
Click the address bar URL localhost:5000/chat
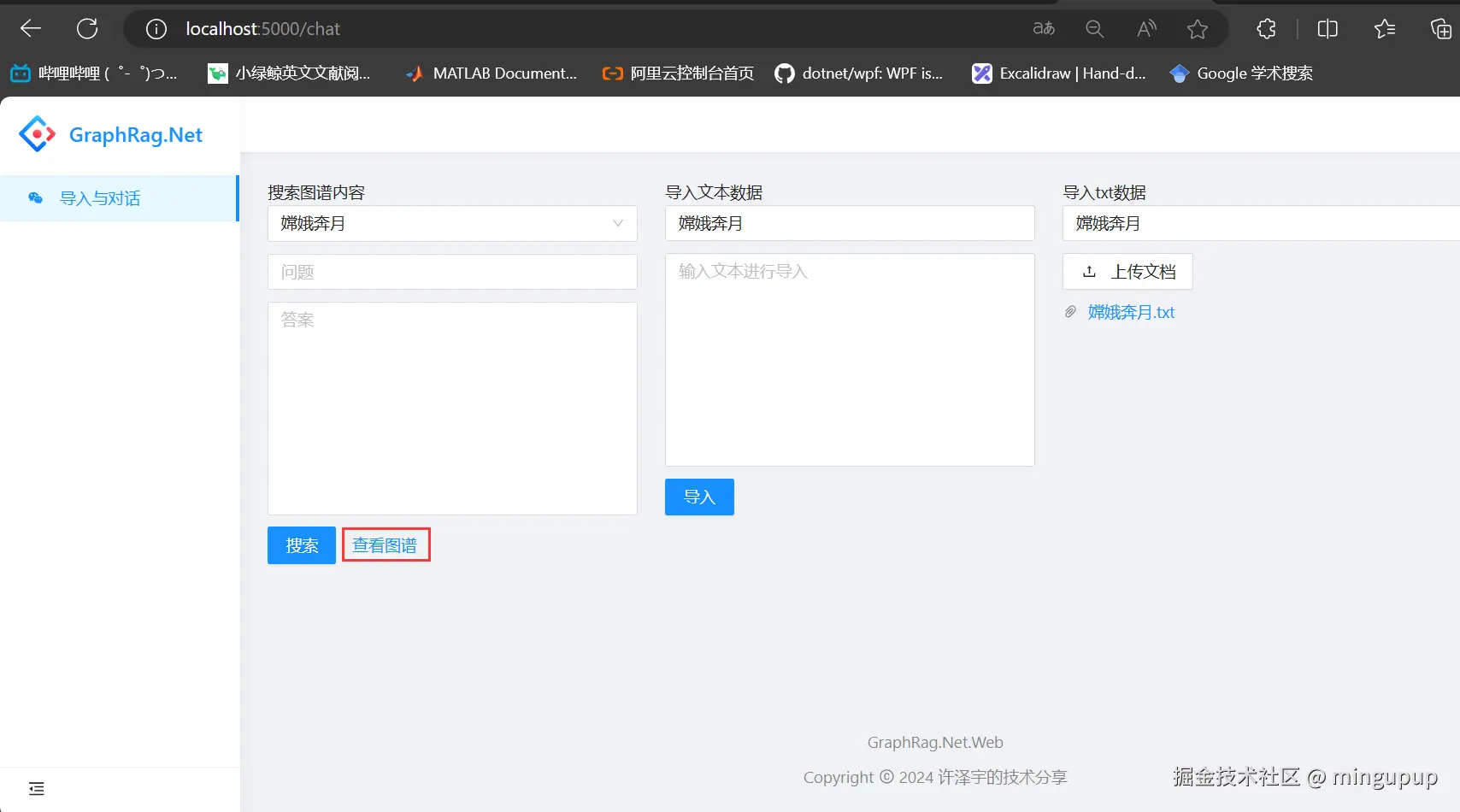263,29
